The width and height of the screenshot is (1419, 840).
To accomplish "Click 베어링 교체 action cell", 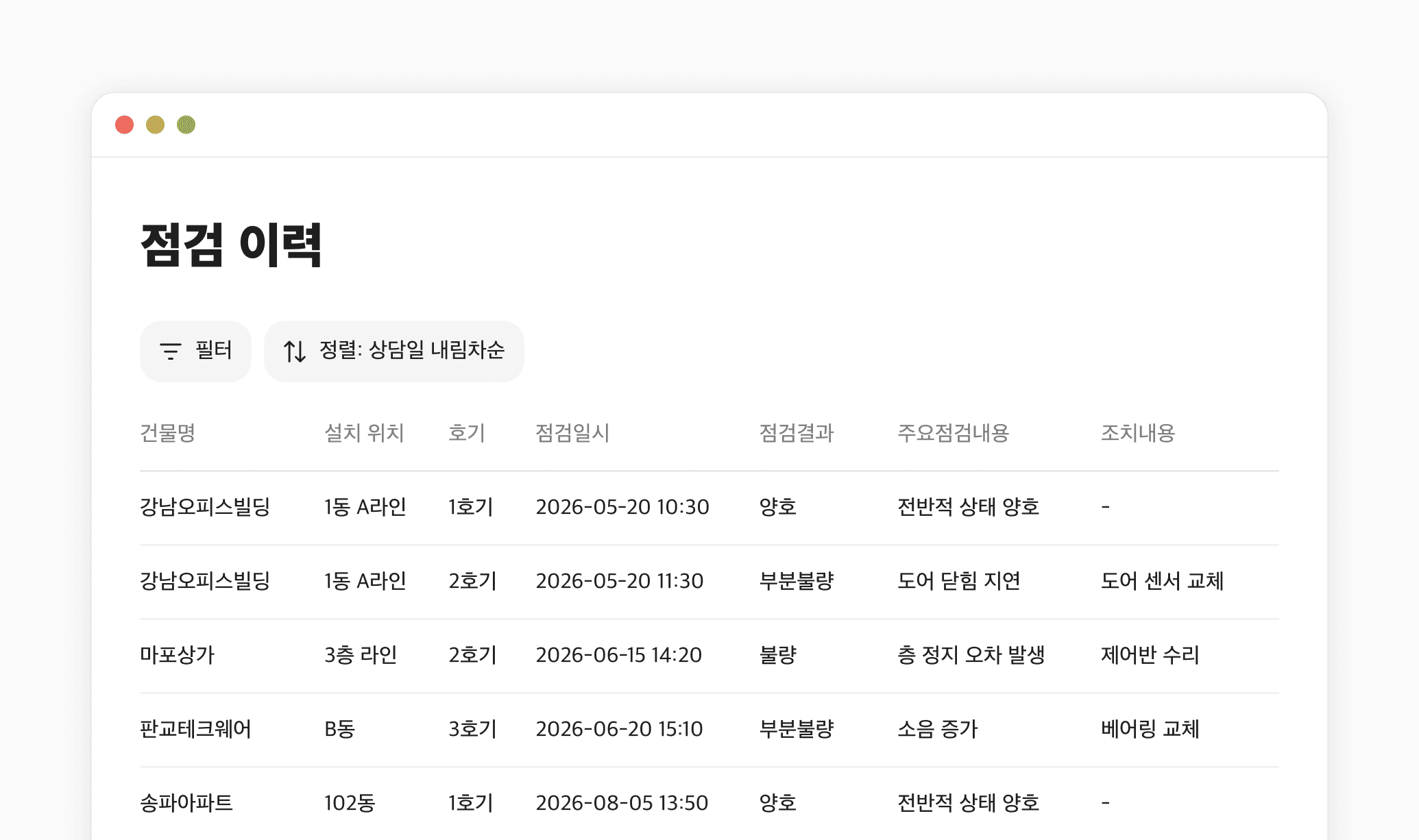I will click(1150, 729).
